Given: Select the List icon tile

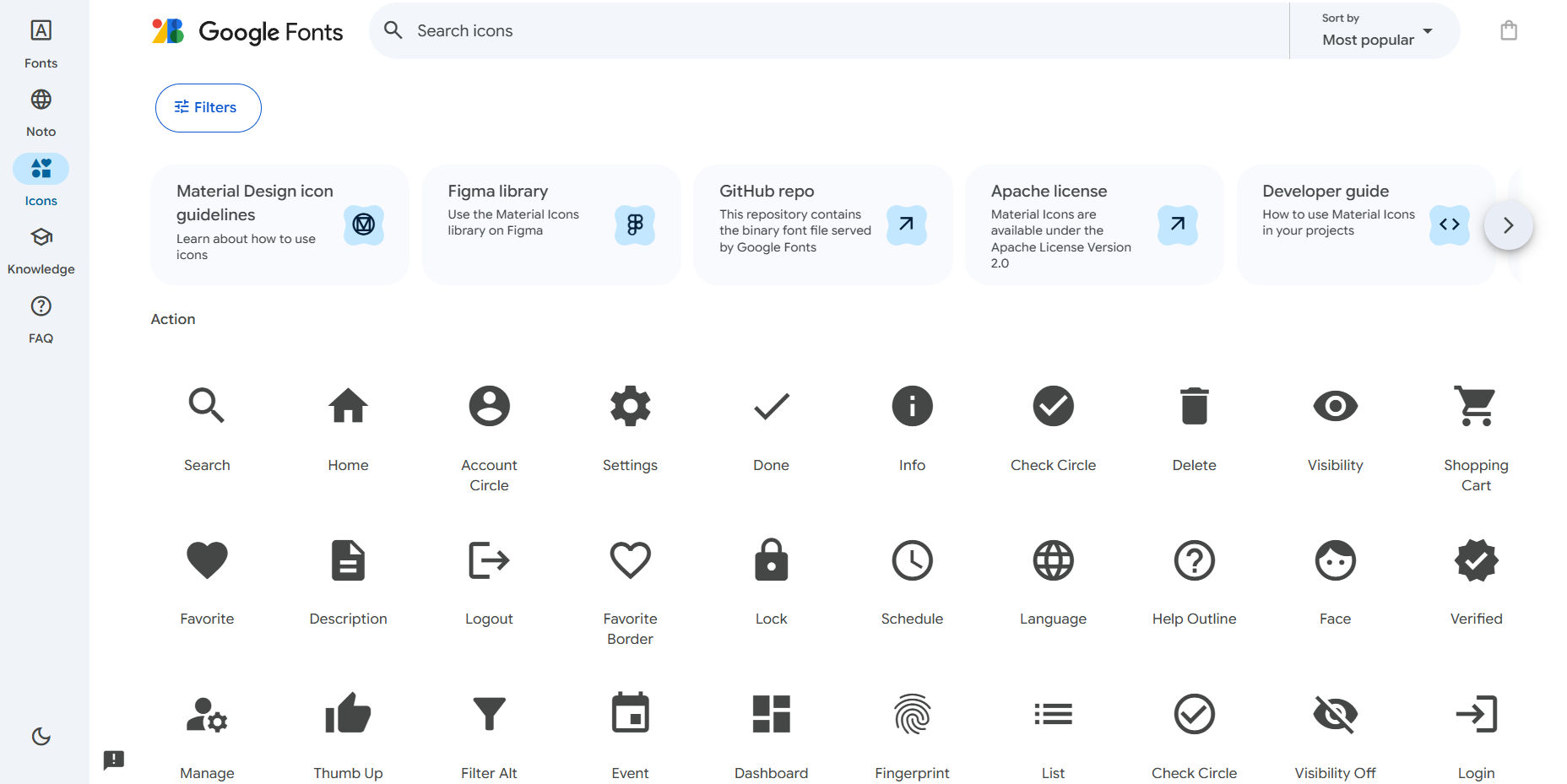Looking at the screenshot, I should tap(1053, 715).
